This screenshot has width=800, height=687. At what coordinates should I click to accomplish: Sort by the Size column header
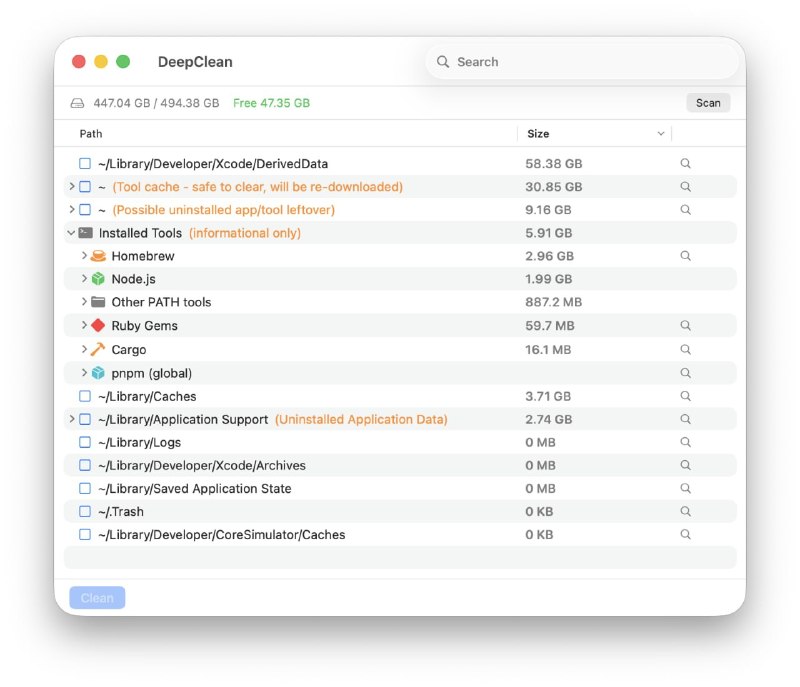[x=538, y=134]
